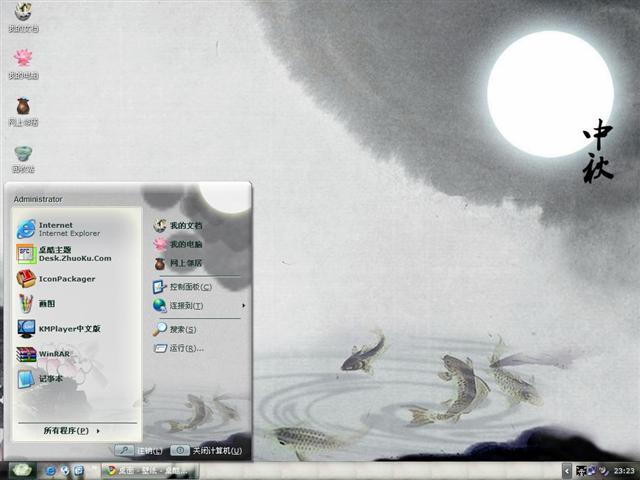Click the 注销(L) log off button
Viewport: 640px width, 480px height.
[x=138, y=450]
